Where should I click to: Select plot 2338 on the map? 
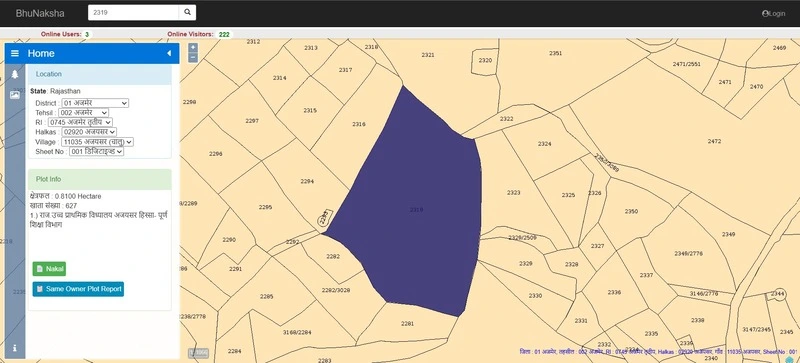[x=697, y=320]
